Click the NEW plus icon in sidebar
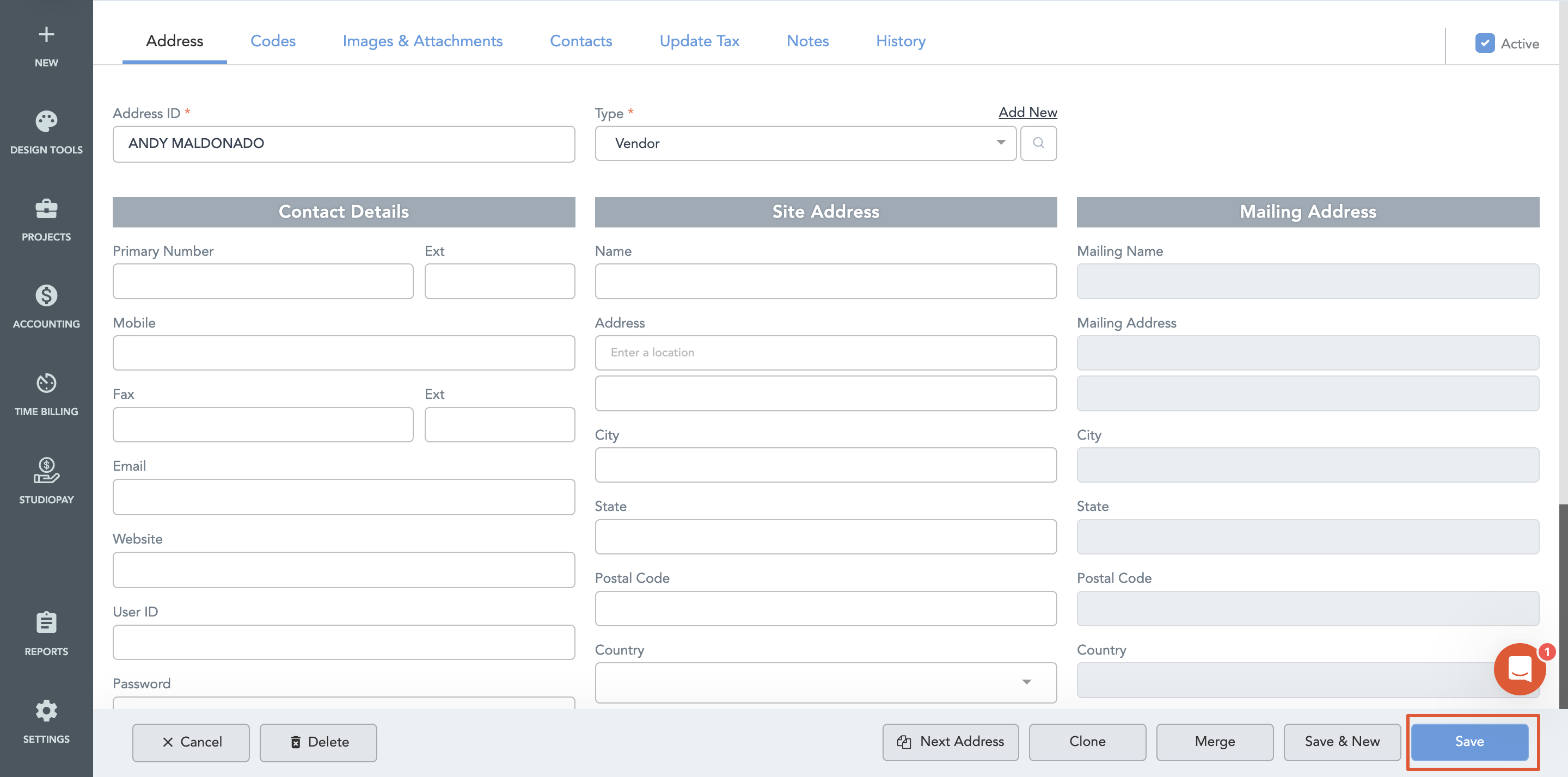1568x777 pixels. (x=46, y=35)
